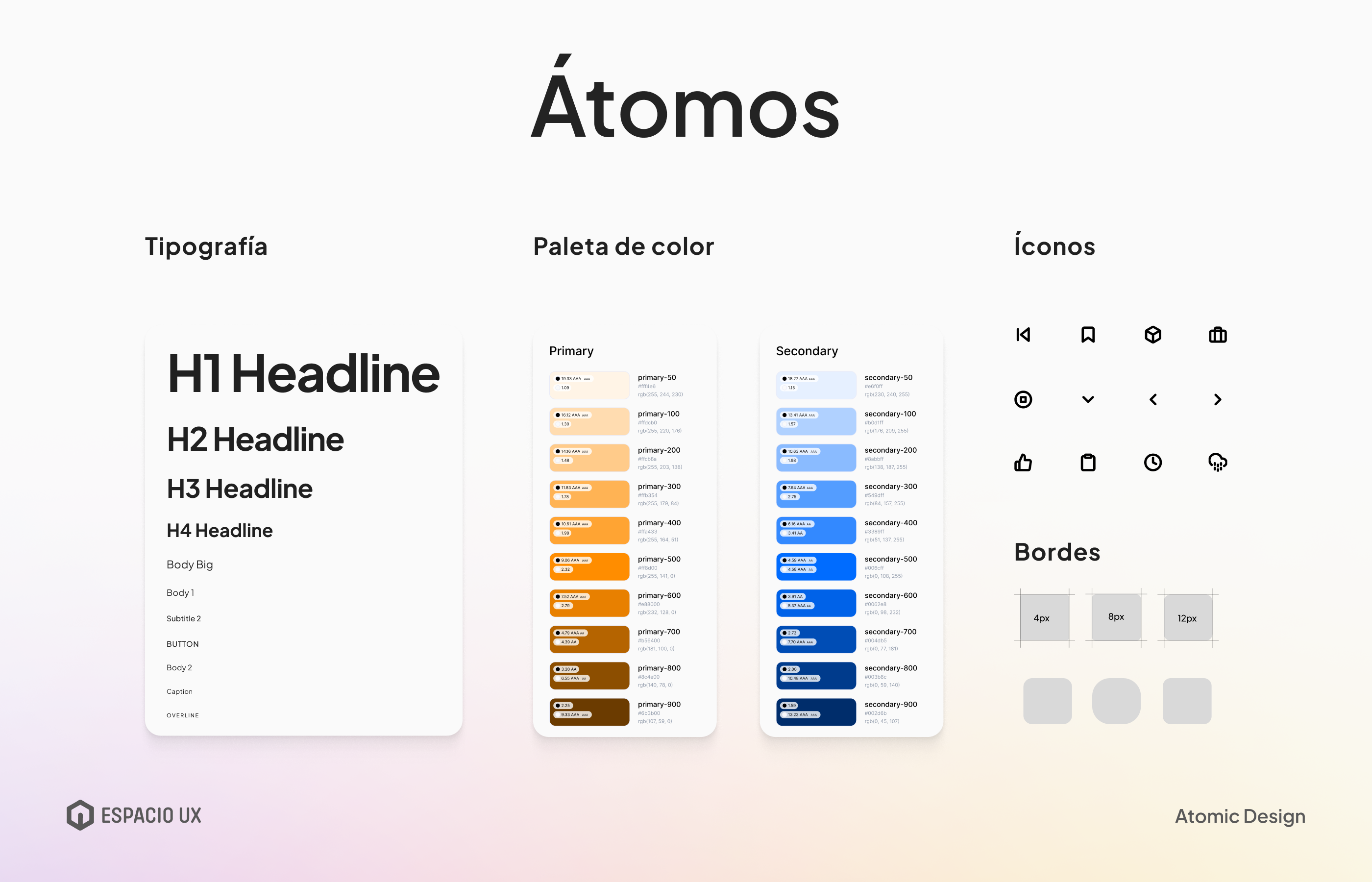Image resolution: width=1372 pixels, height=882 pixels.
Task: Click the chevron right icon
Action: 1217,399
